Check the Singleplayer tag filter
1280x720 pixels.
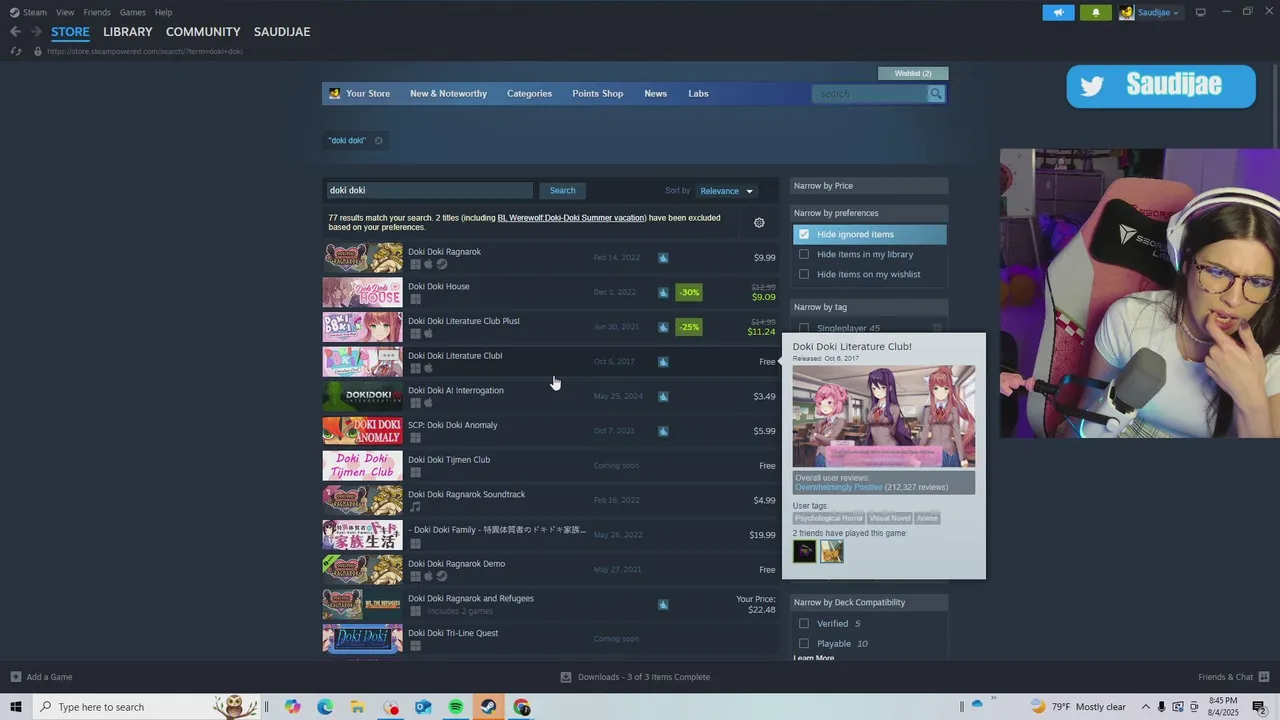click(x=803, y=328)
